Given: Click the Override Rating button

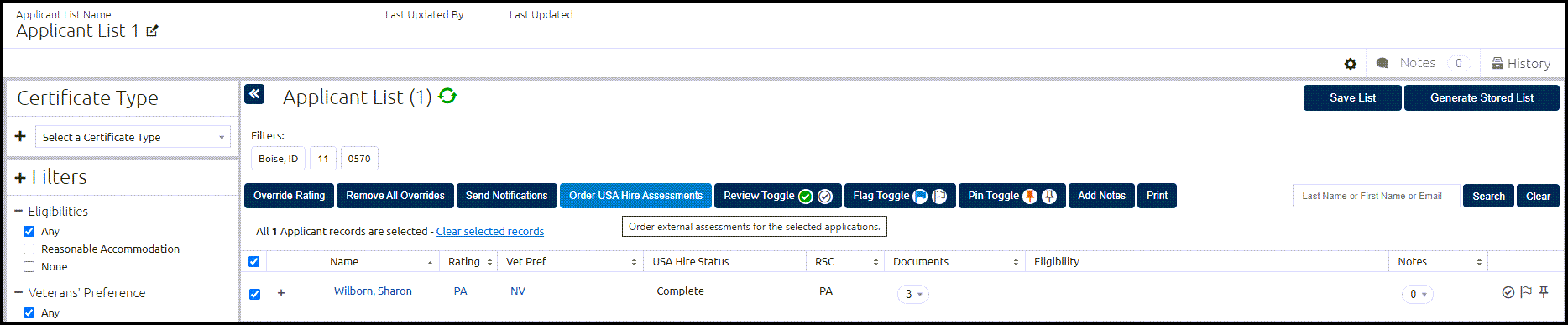Looking at the screenshot, I should click(x=290, y=196).
